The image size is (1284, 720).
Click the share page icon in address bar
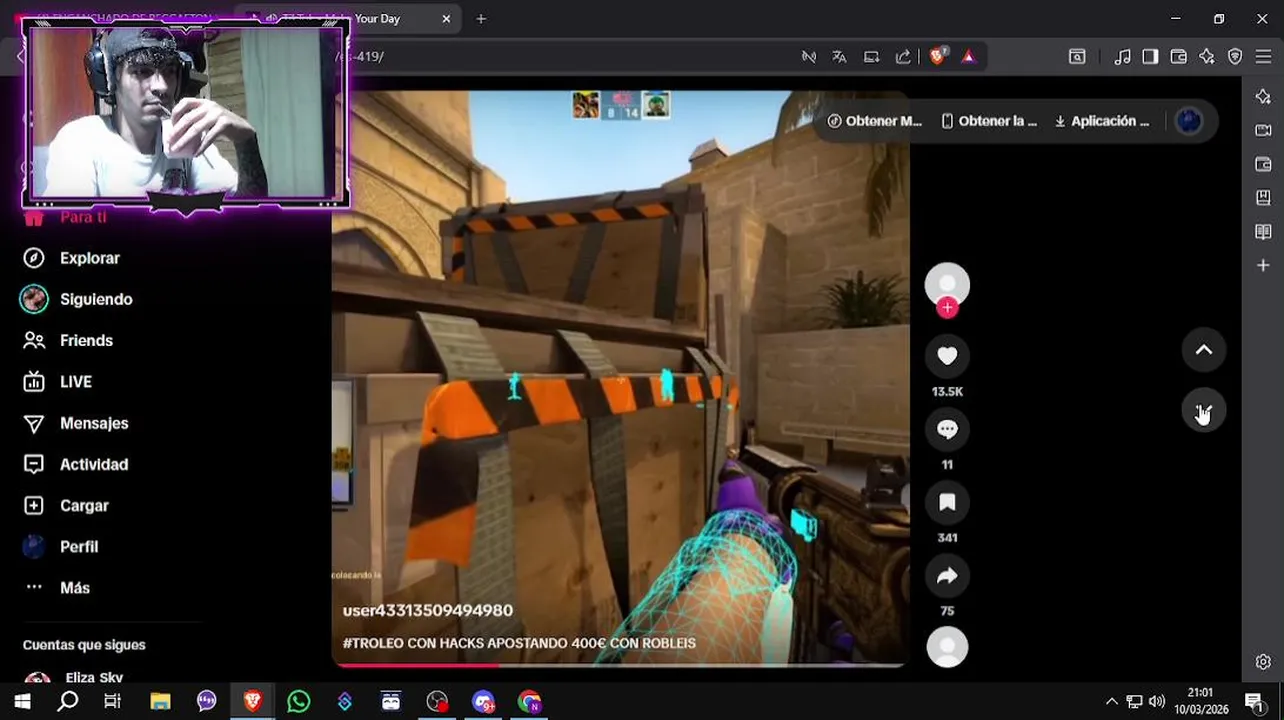(903, 57)
